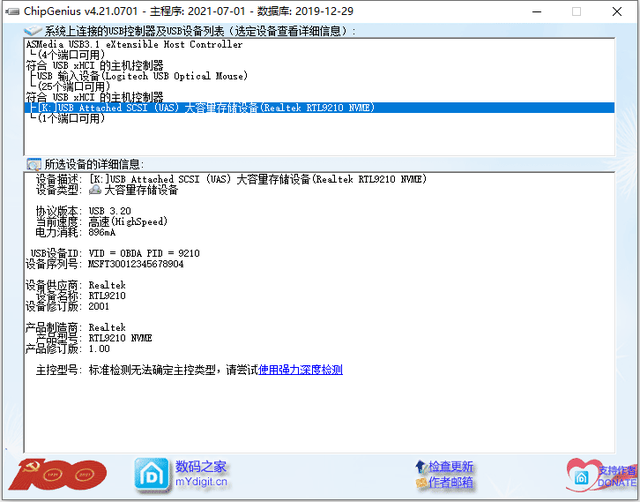Click the USB device list header icon
Viewport: 640px width, 502px height.
pyautogui.click(x=33, y=31)
